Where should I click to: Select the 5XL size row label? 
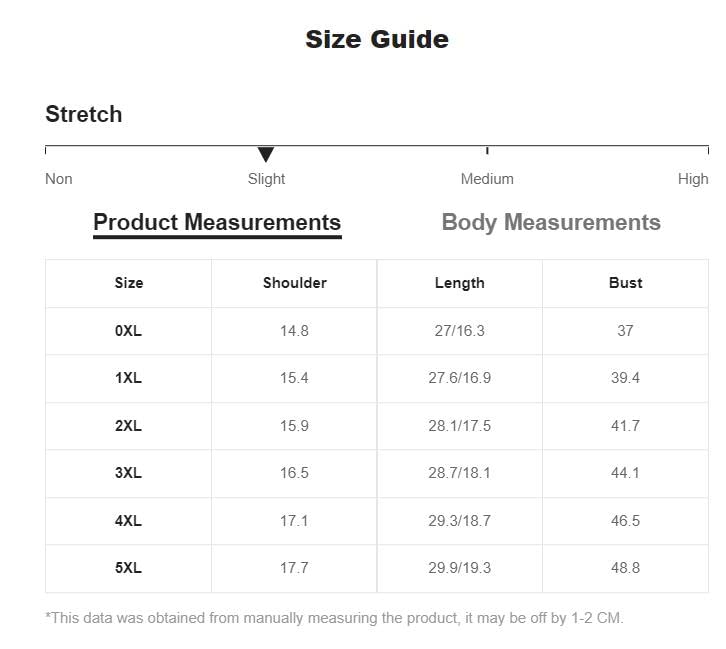click(128, 568)
